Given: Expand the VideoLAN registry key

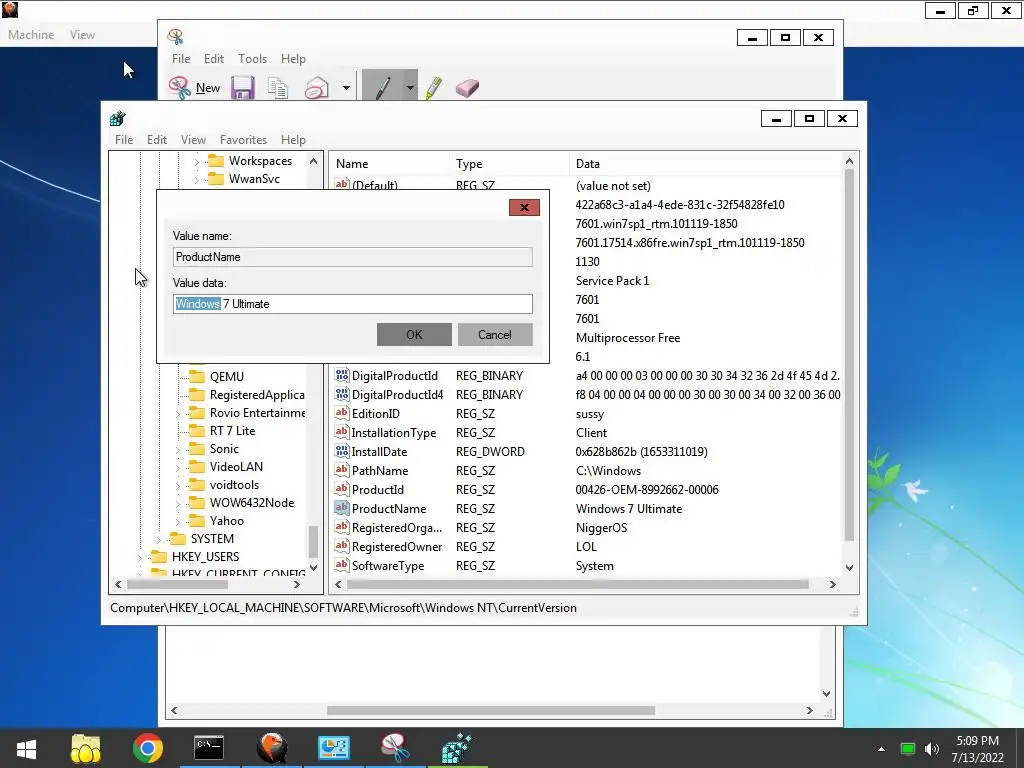Looking at the screenshot, I should (x=178, y=468).
